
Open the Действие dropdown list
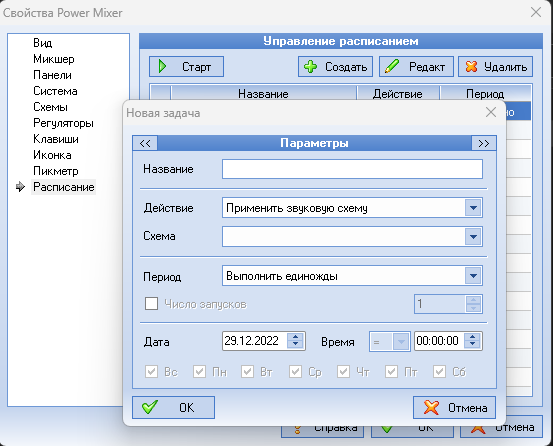pos(473,208)
